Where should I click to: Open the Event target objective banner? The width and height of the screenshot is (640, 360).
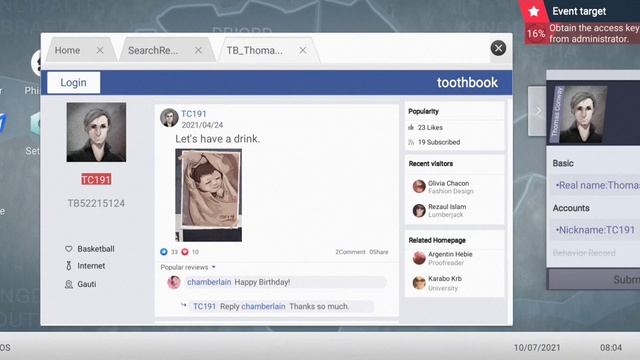583,33
